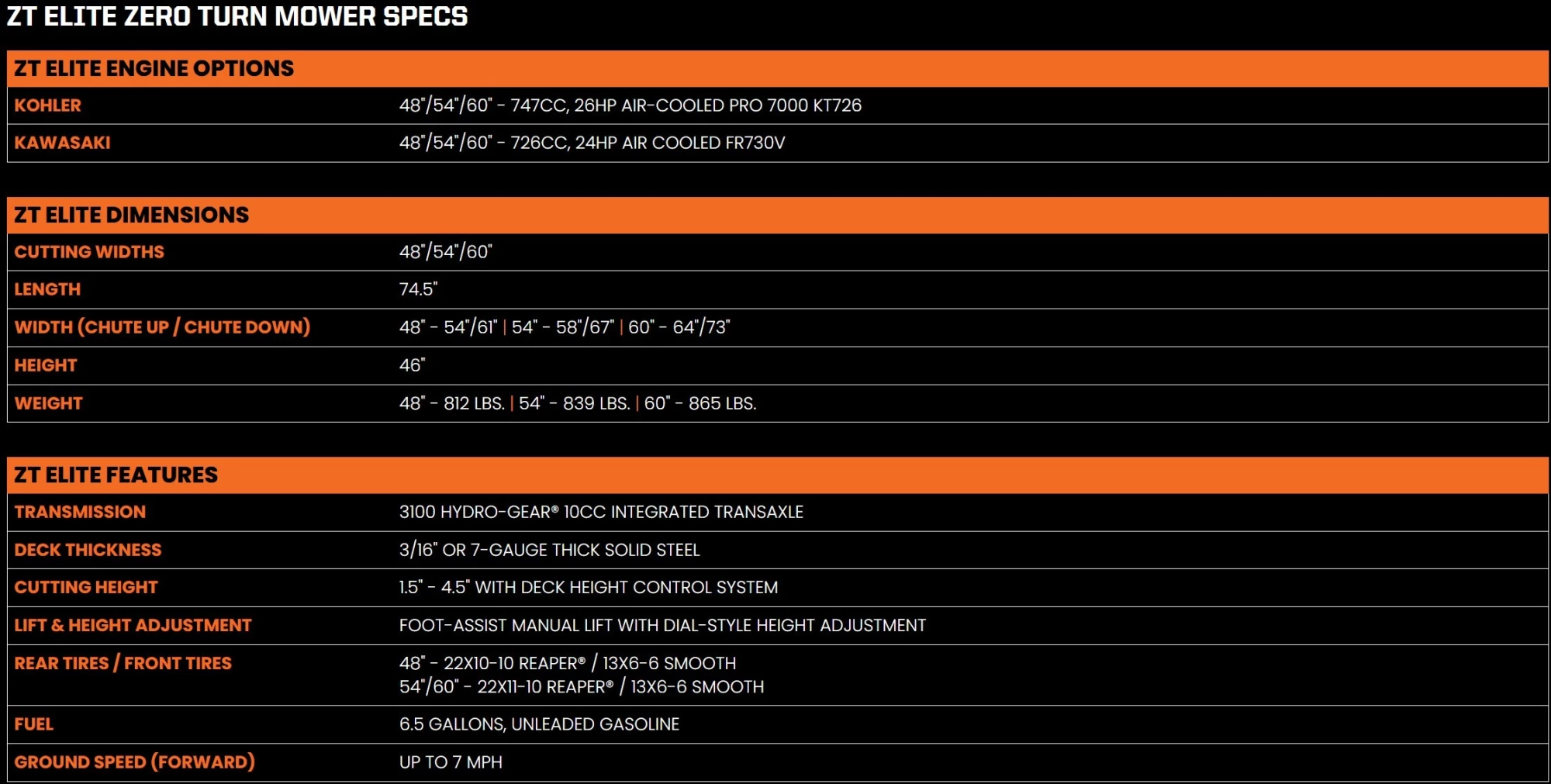The image size is (1551, 784).
Task: Click the DECK THICKNESS label
Action: tap(88, 550)
